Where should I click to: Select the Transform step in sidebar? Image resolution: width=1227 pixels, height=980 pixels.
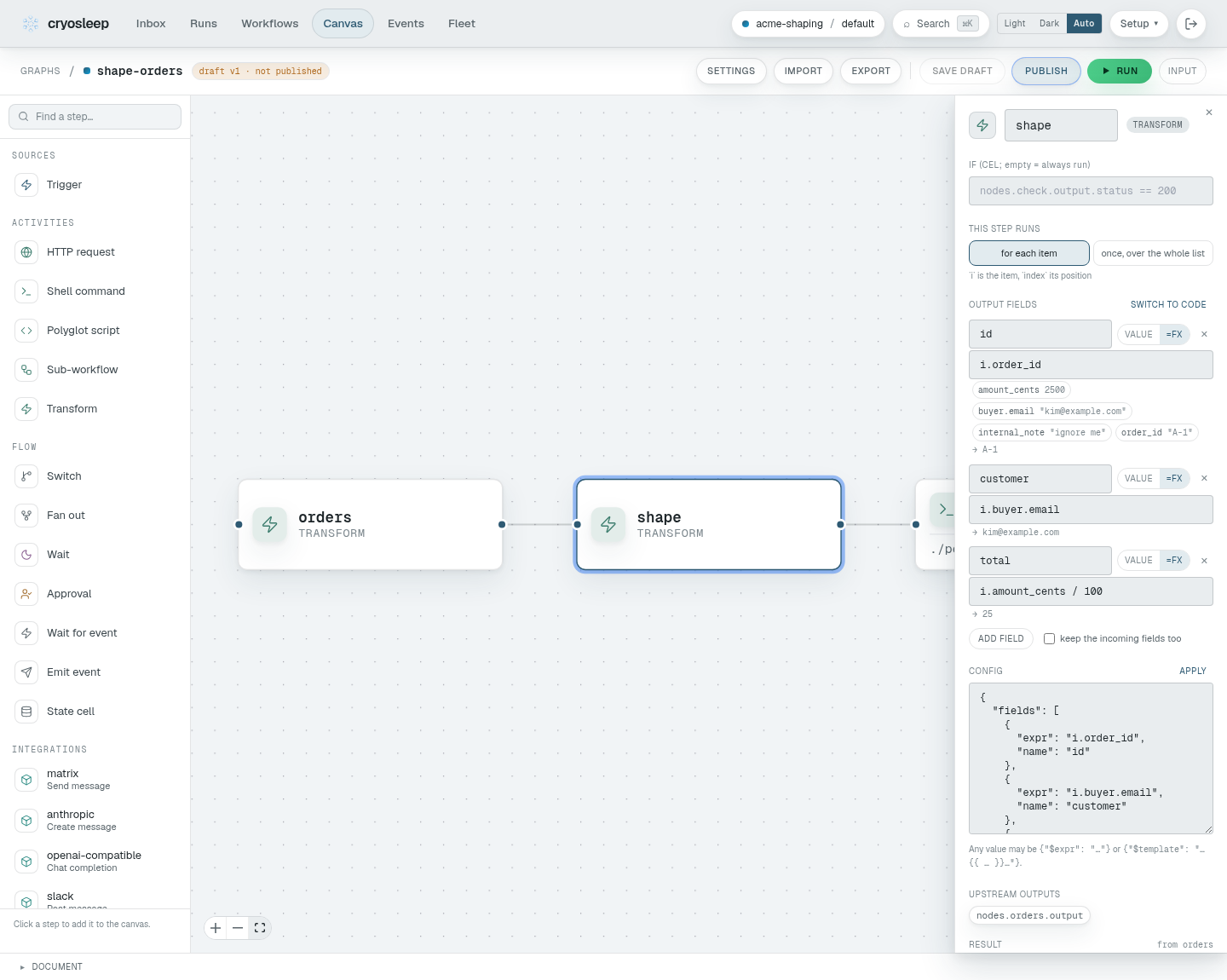click(95, 409)
